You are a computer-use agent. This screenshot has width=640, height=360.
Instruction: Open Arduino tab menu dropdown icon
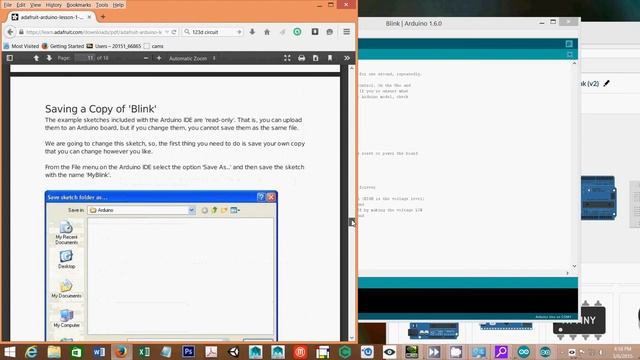coord(570,54)
